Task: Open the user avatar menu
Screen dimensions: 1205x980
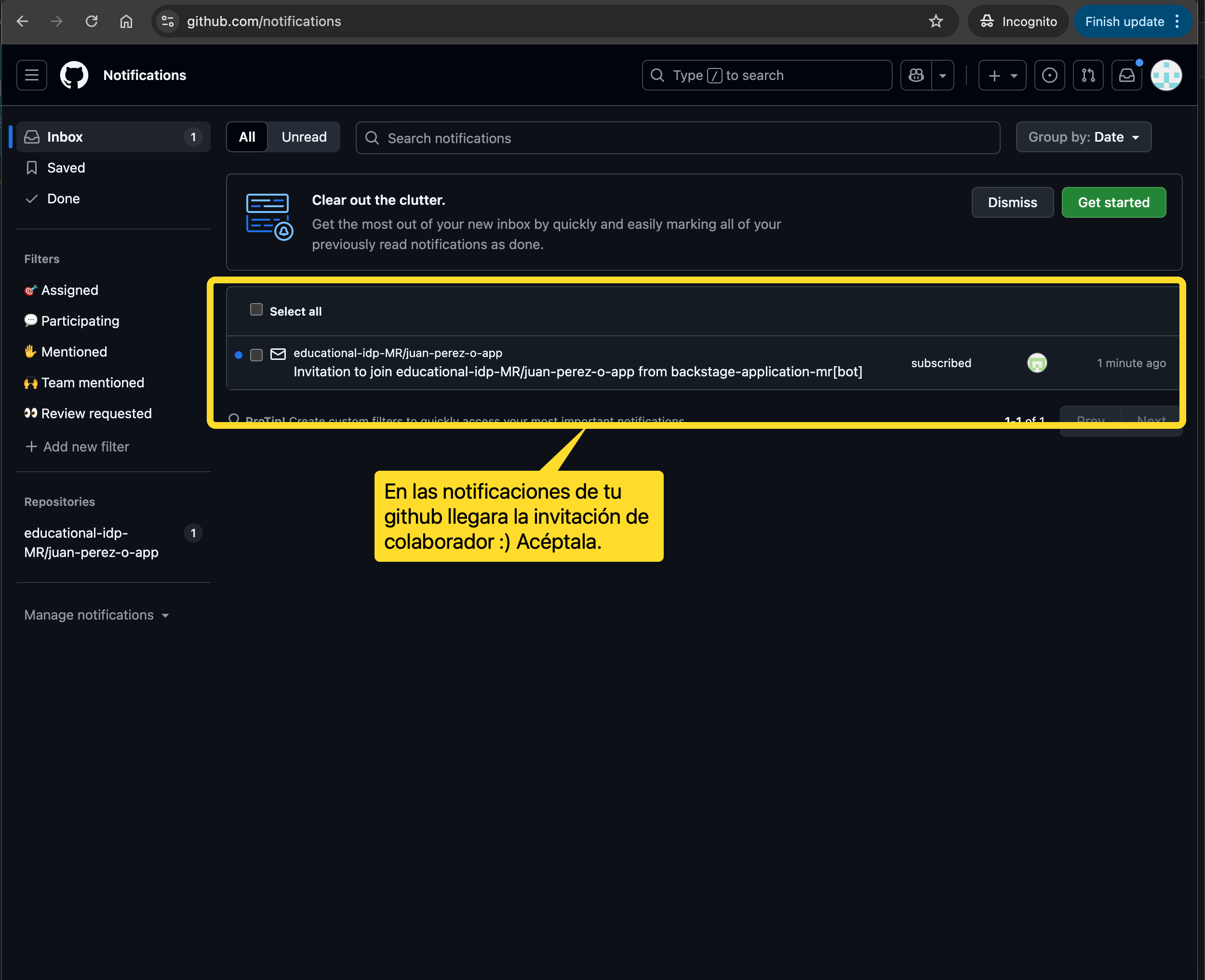Action: (1166, 75)
